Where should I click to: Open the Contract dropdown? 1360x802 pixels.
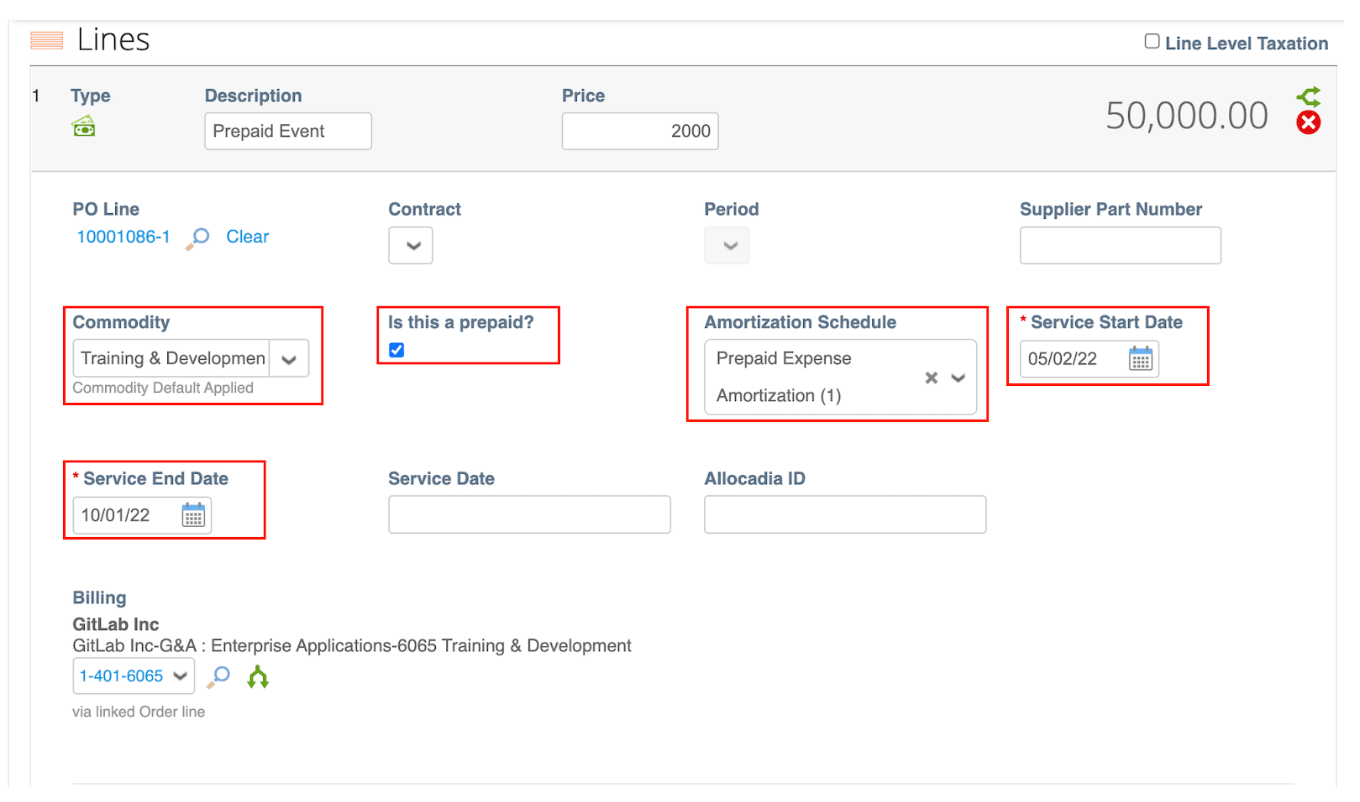tap(411, 246)
